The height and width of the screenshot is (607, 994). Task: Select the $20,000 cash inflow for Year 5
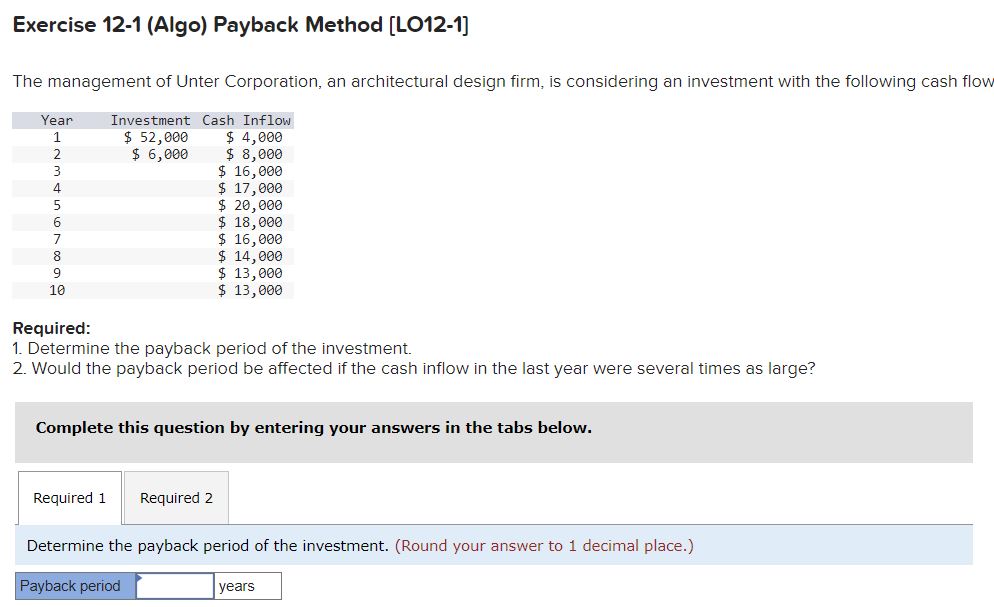coord(251,204)
